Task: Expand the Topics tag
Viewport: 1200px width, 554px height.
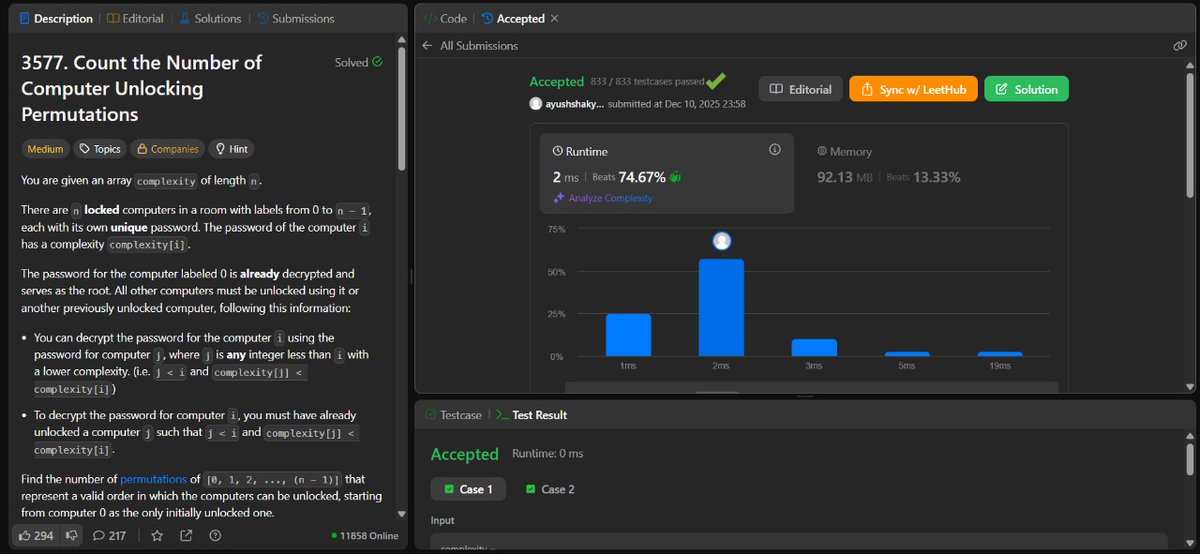Action: click(x=100, y=149)
